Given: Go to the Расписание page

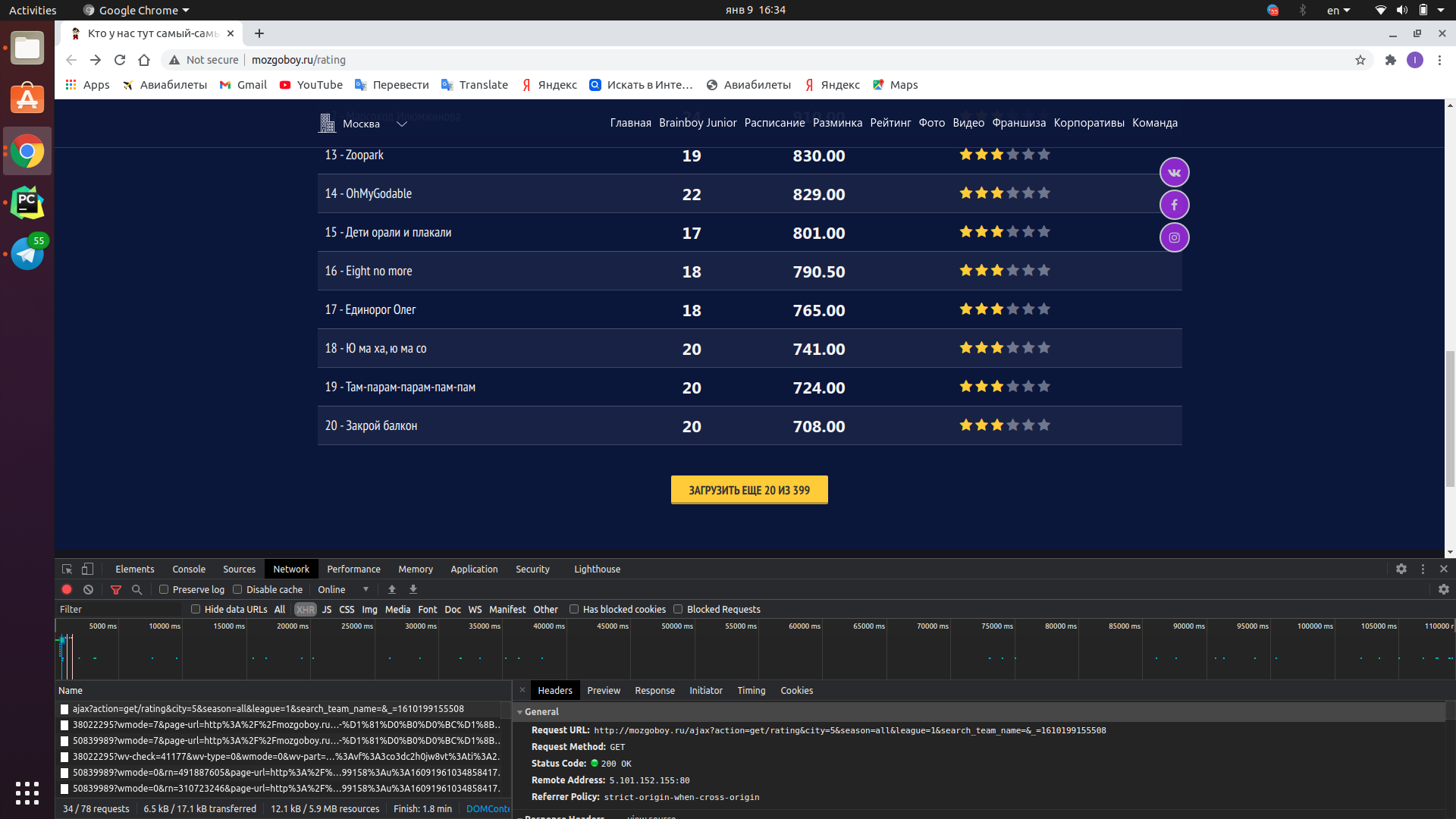Looking at the screenshot, I should point(774,123).
